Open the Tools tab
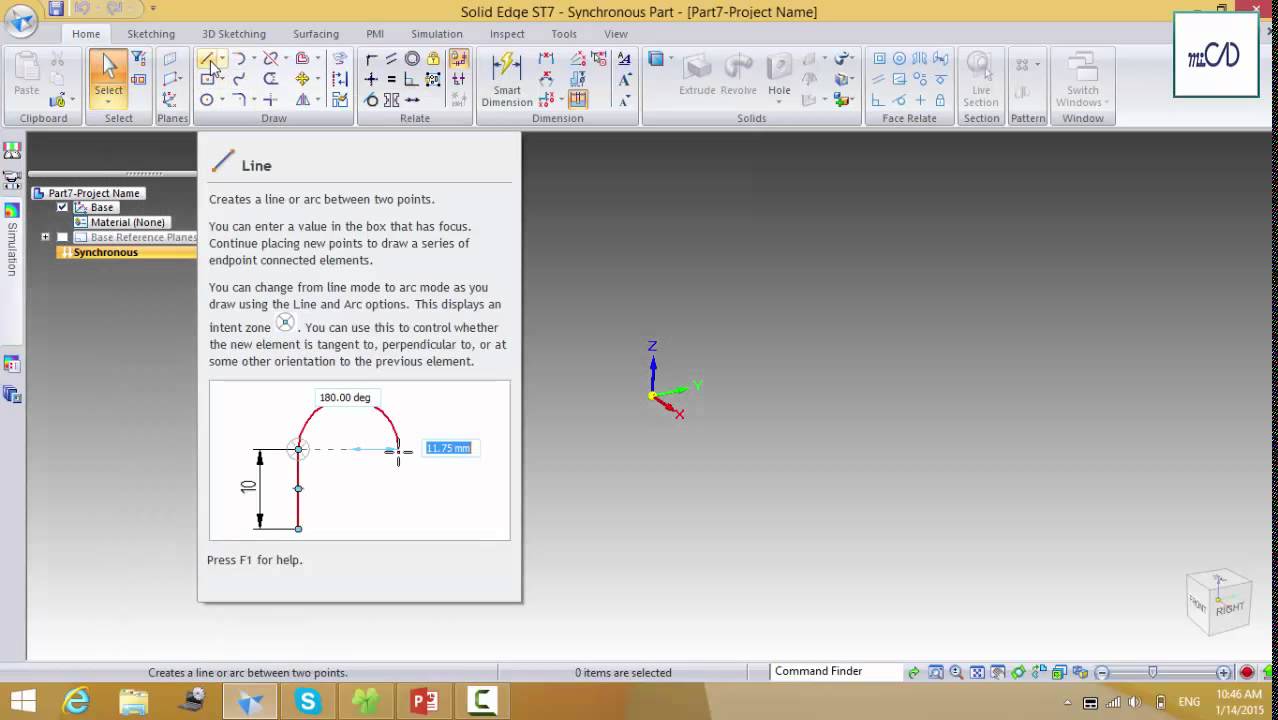 coord(564,34)
